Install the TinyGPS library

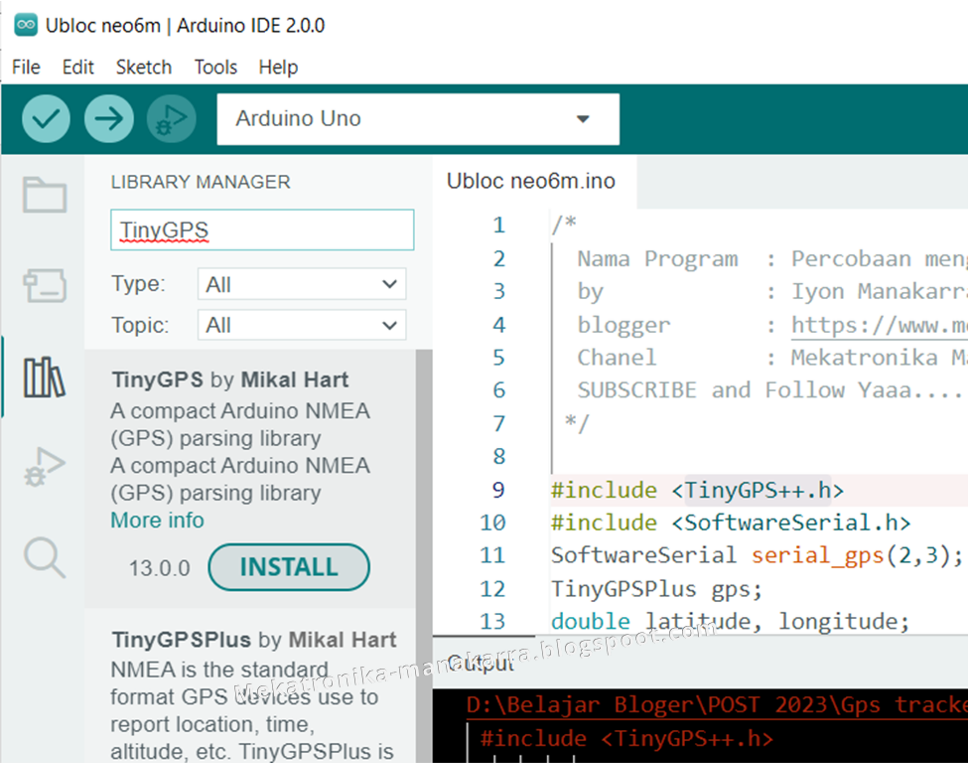coord(289,567)
